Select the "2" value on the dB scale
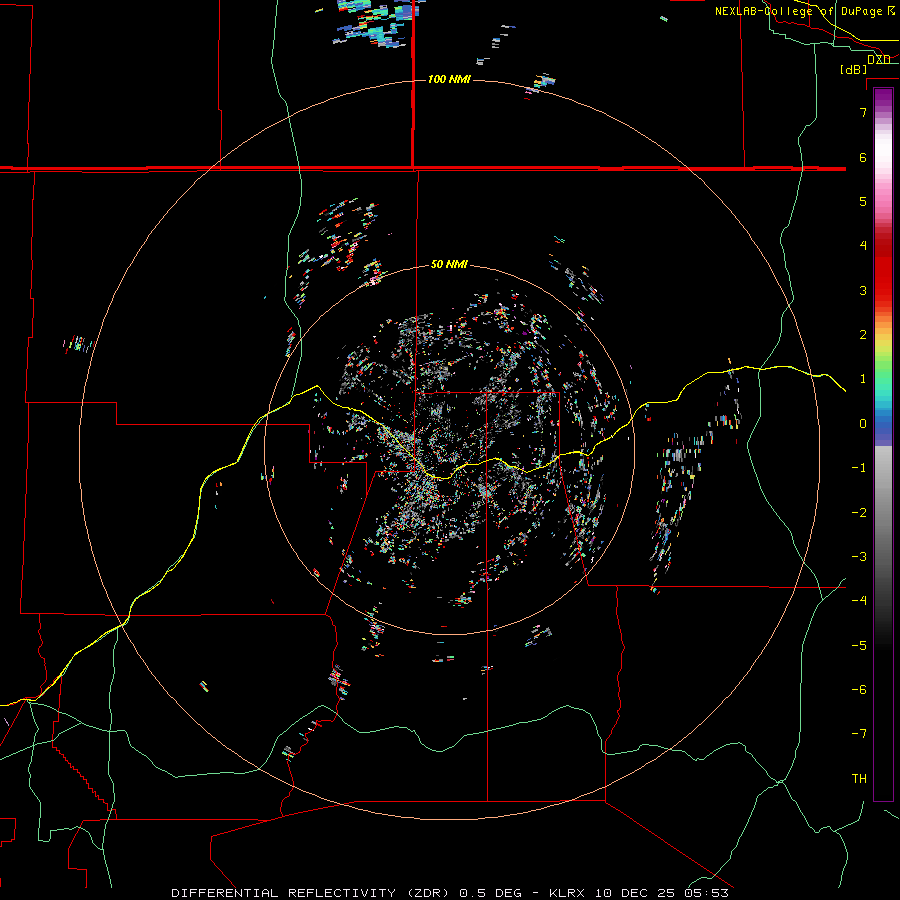Viewport: 900px width, 900px height. click(863, 335)
